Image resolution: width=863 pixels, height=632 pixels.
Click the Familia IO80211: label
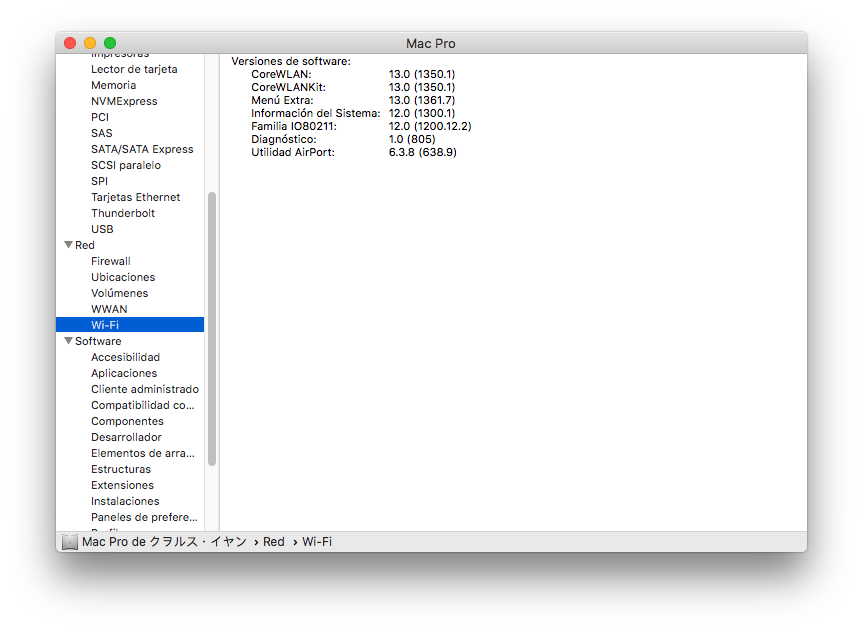point(294,126)
